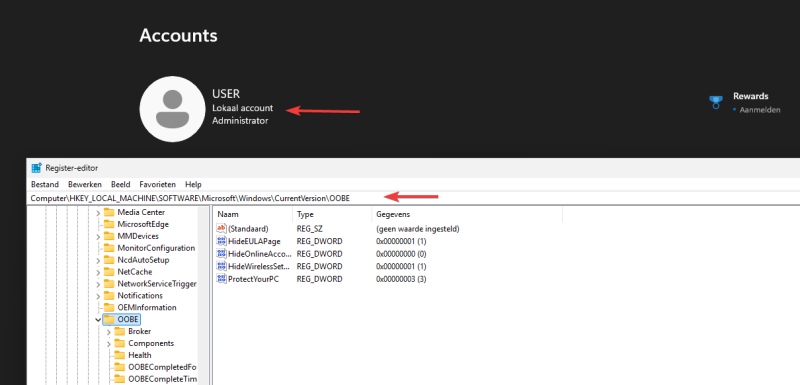The height and width of the screenshot is (385, 800).
Task: Click the Rewards label in Accounts
Action: click(751, 96)
